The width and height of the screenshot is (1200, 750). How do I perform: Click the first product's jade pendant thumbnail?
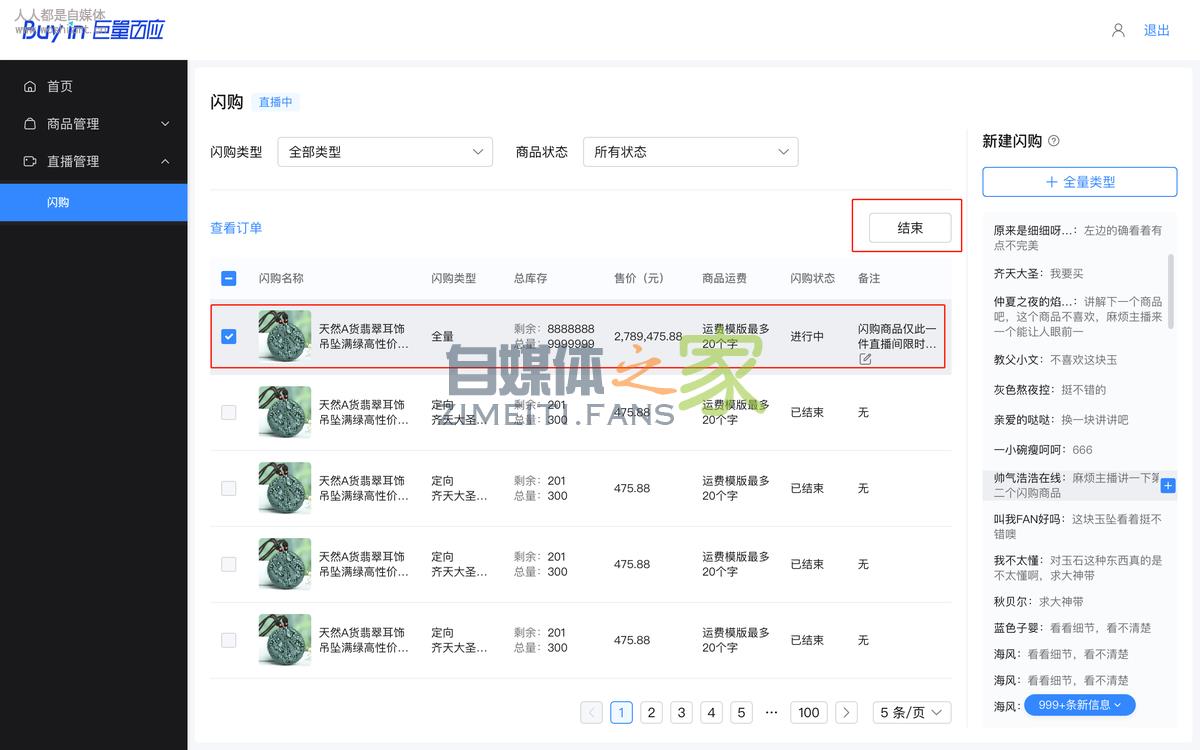[x=284, y=336]
